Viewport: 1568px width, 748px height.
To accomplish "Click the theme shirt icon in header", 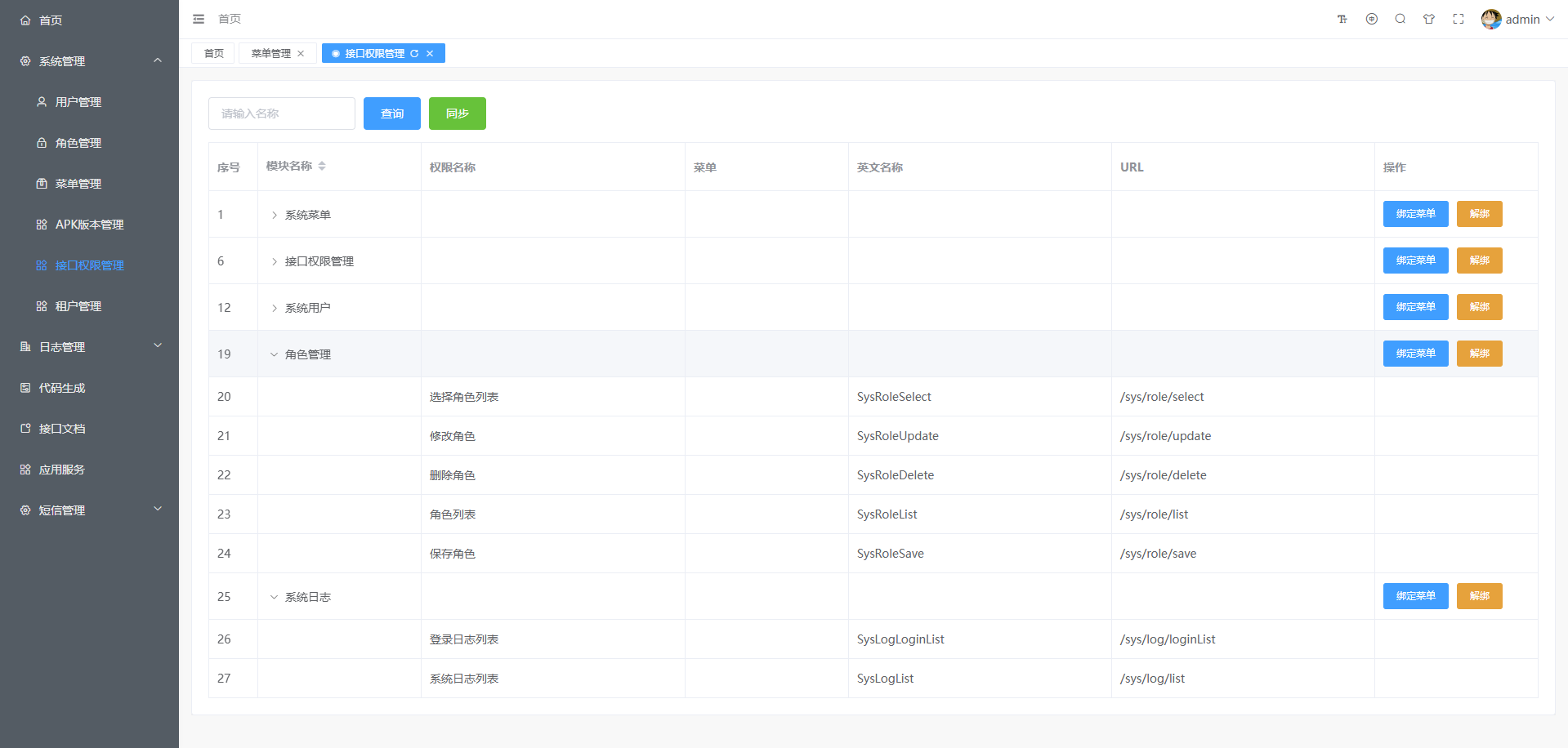I will (1429, 19).
